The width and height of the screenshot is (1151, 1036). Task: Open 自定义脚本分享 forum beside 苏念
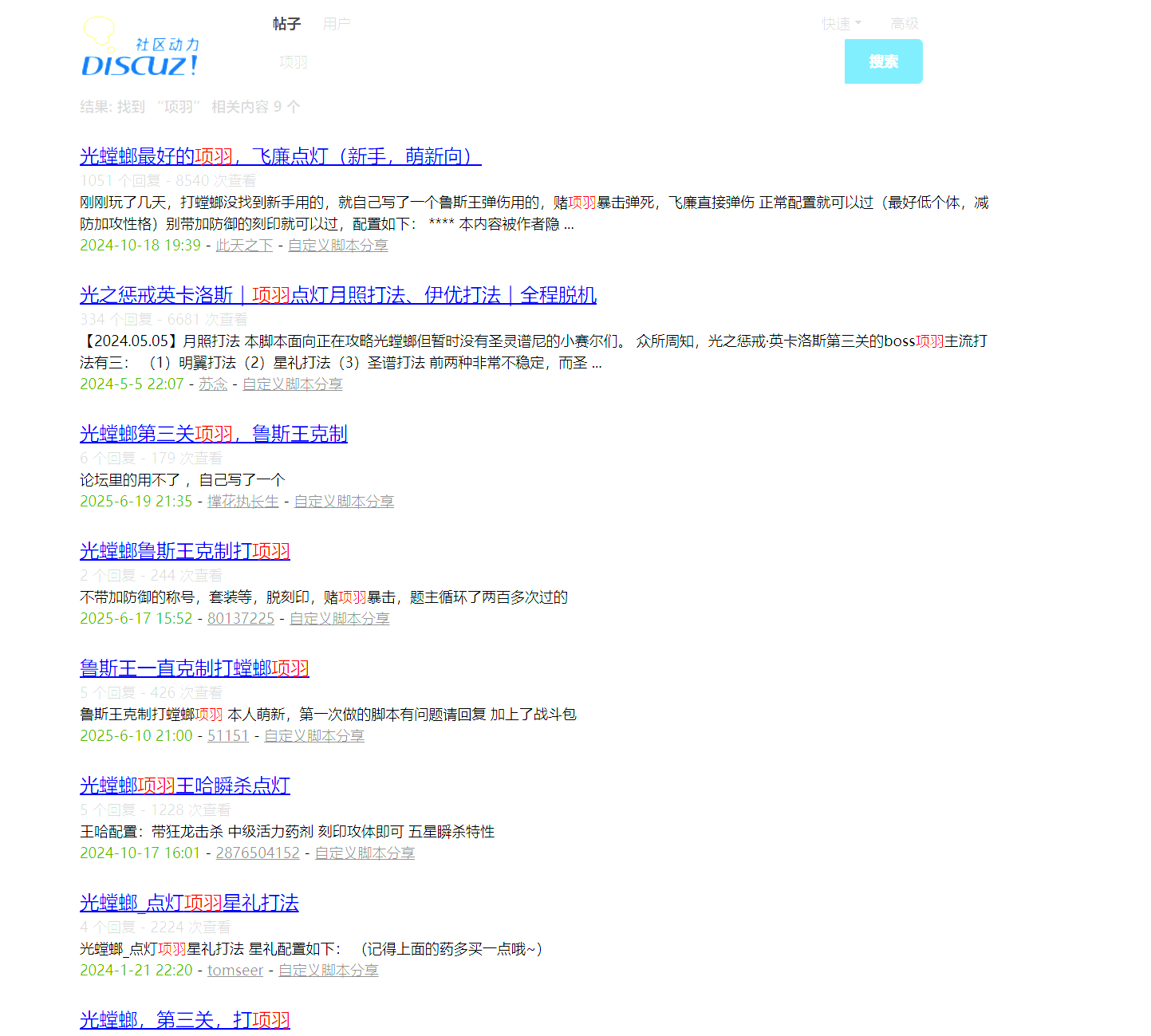pyautogui.click(x=293, y=384)
